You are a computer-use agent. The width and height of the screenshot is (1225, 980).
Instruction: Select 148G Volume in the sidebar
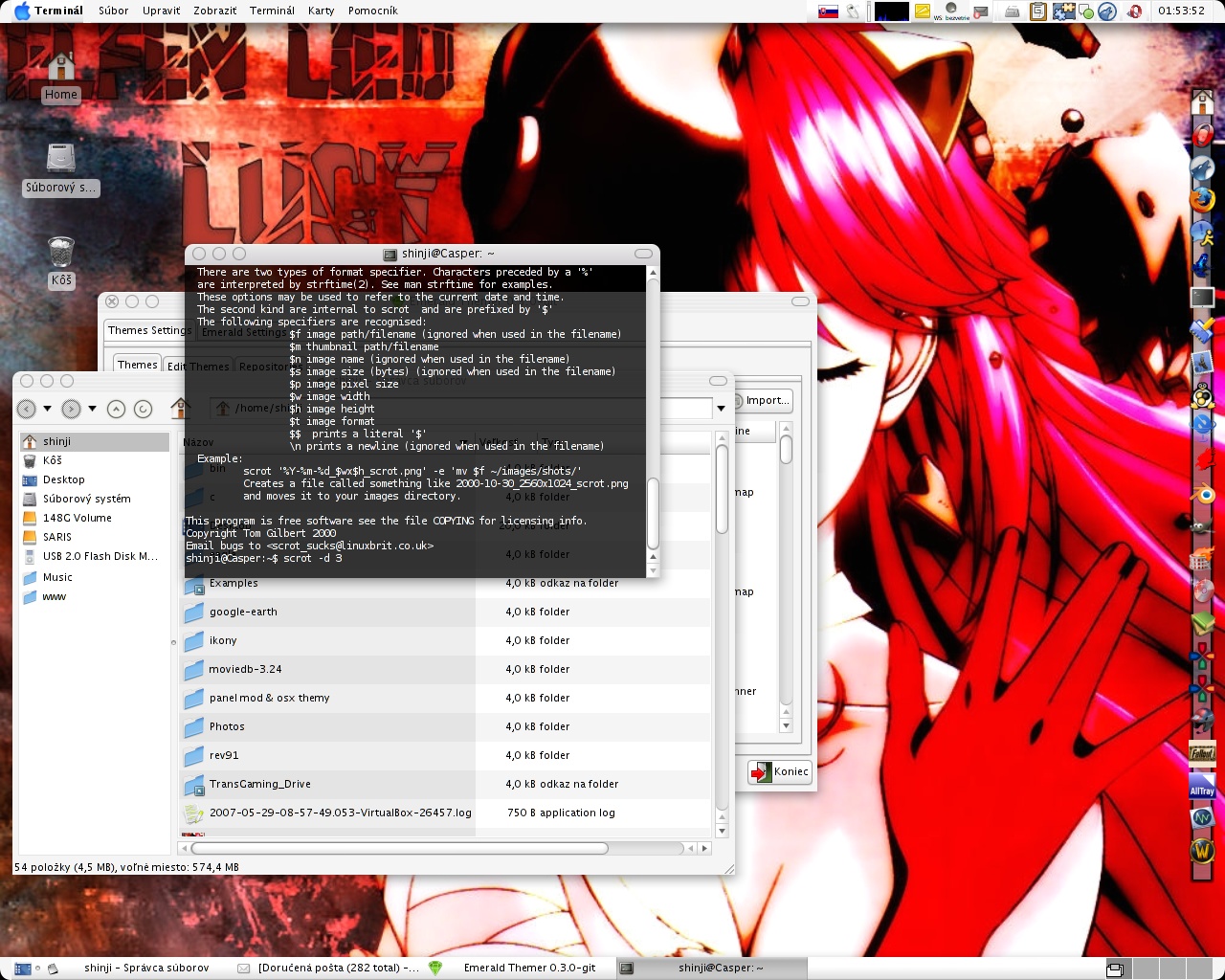click(94, 518)
